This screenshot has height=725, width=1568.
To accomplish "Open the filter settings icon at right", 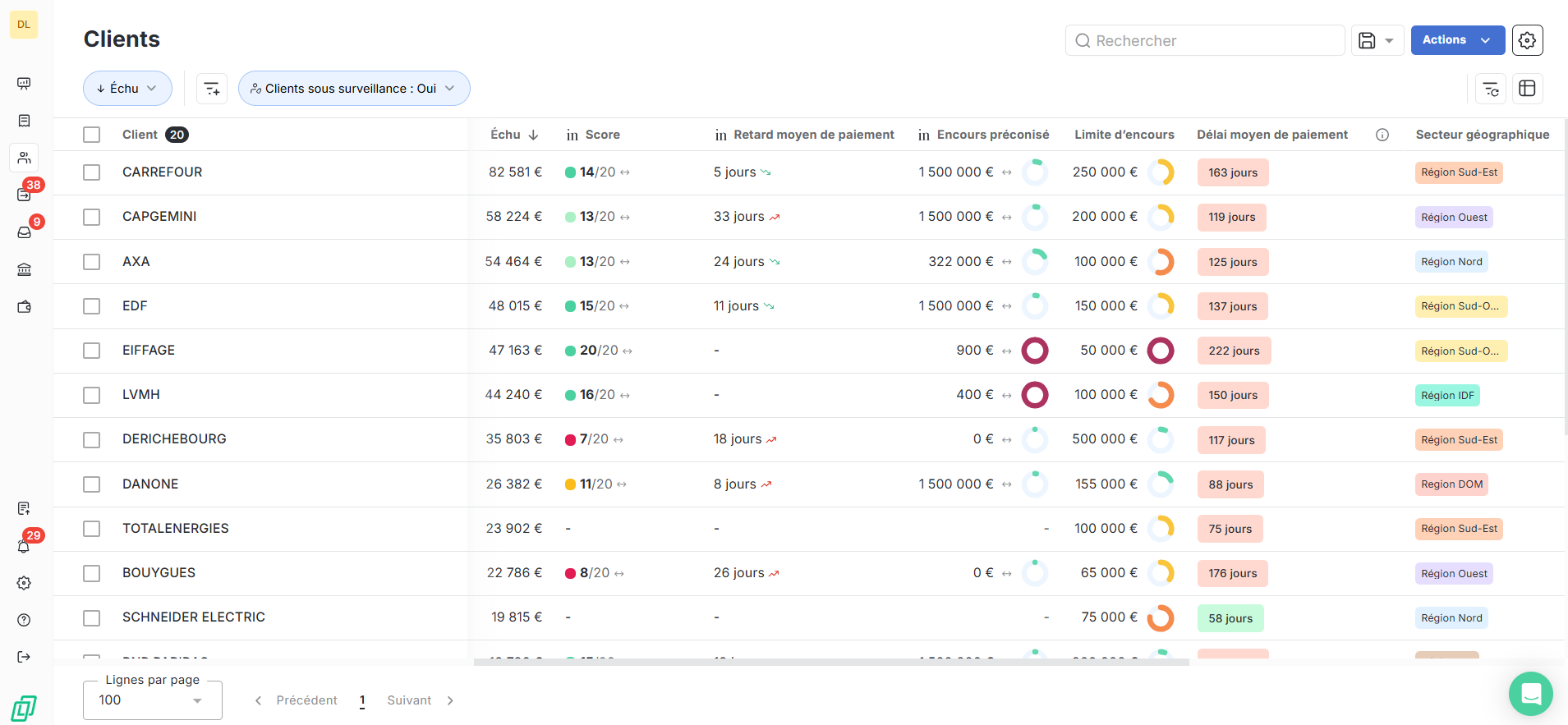I will pyautogui.click(x=1491, y=89).
